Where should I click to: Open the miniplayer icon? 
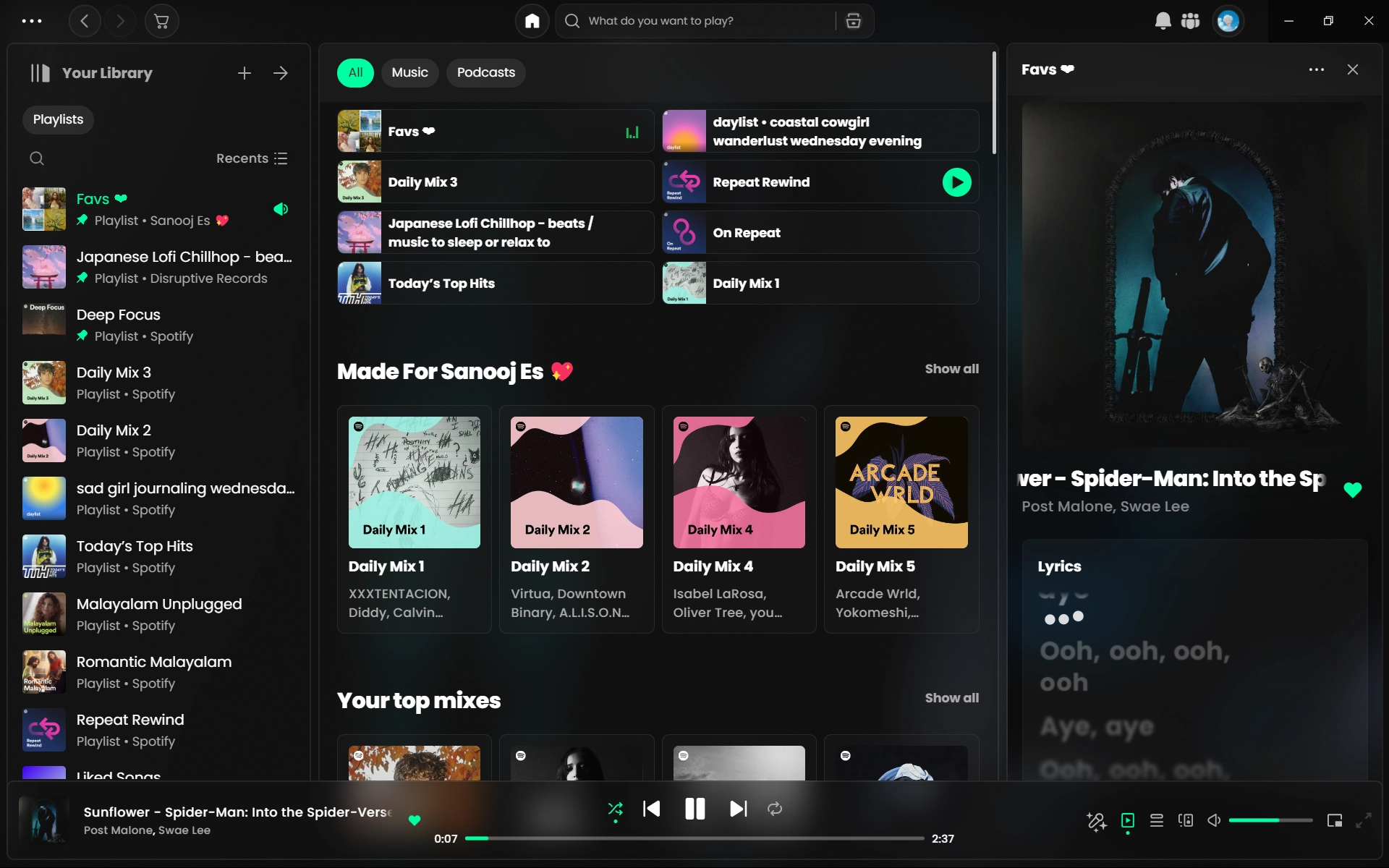click(x=1334, y=820)
